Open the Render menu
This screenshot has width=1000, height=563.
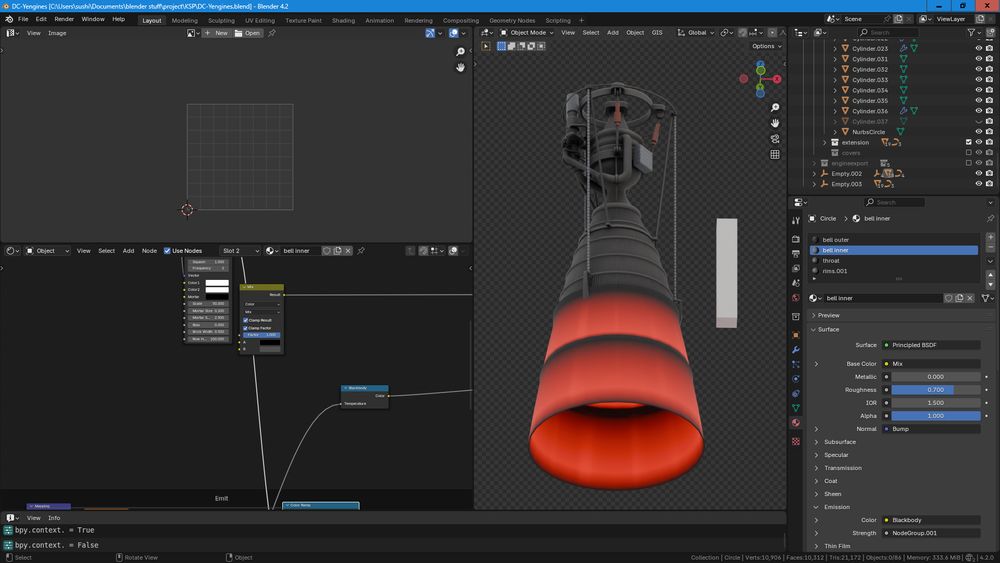pos(64,19)
